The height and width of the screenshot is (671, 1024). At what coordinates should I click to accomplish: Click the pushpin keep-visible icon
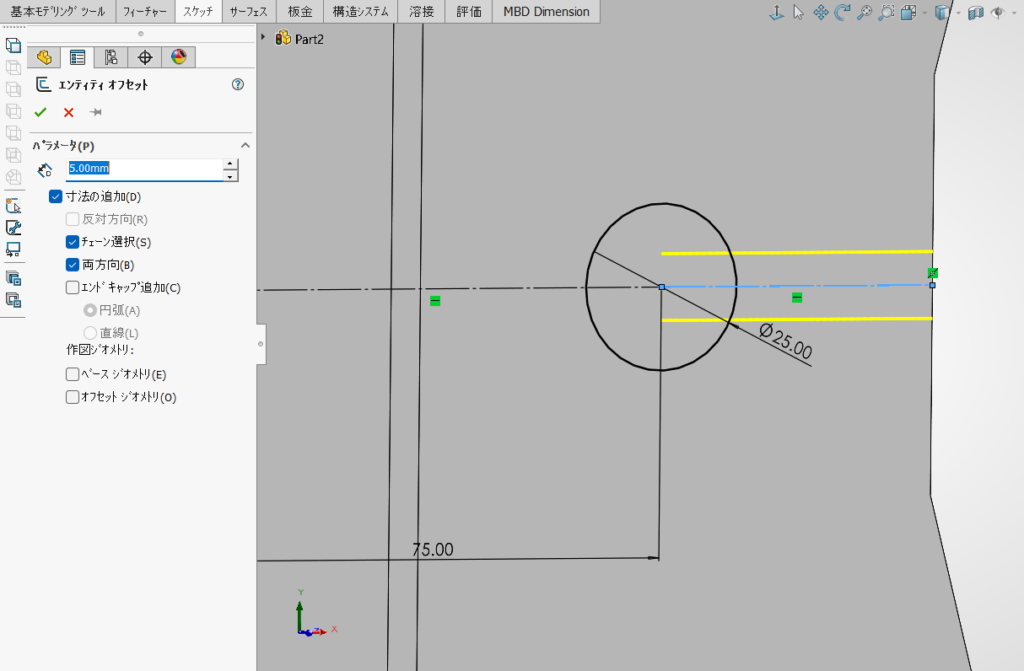point(95,112)
